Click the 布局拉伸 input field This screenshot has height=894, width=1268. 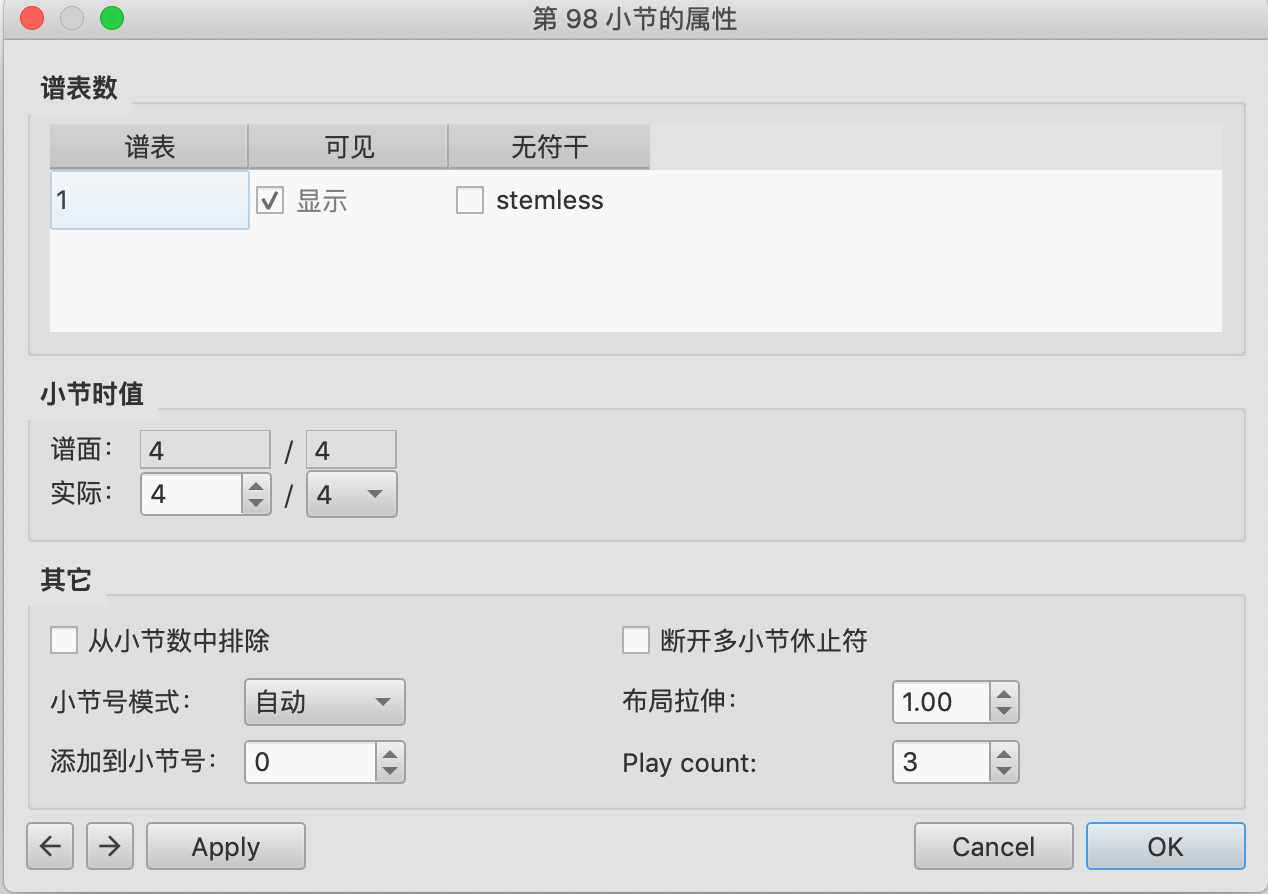942,702
